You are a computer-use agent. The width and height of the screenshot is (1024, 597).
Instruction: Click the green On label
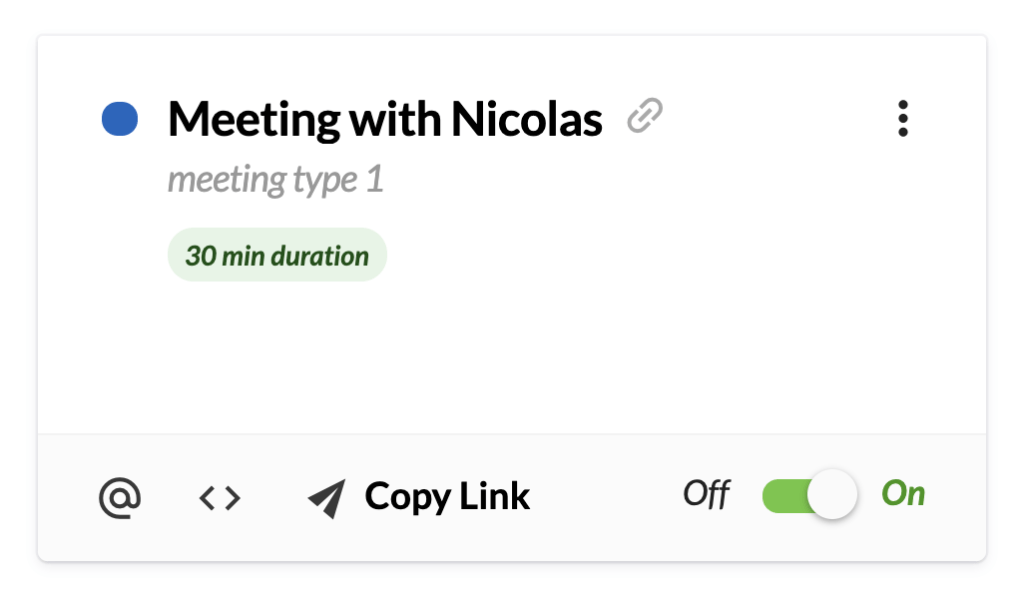coord(903,493)
